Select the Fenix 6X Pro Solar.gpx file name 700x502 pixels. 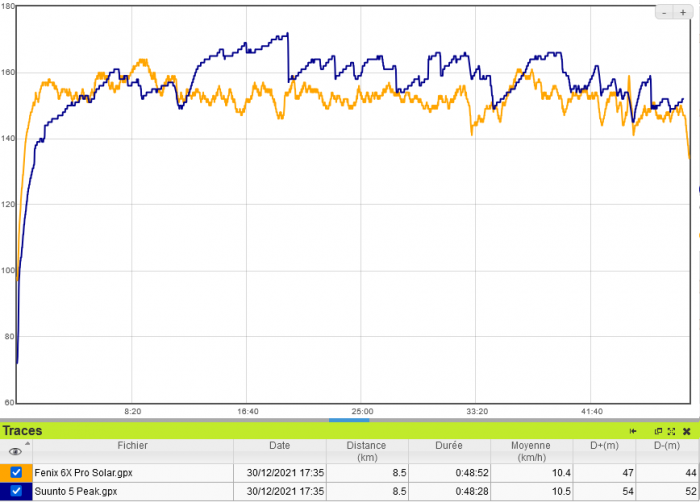pos(83,472)
